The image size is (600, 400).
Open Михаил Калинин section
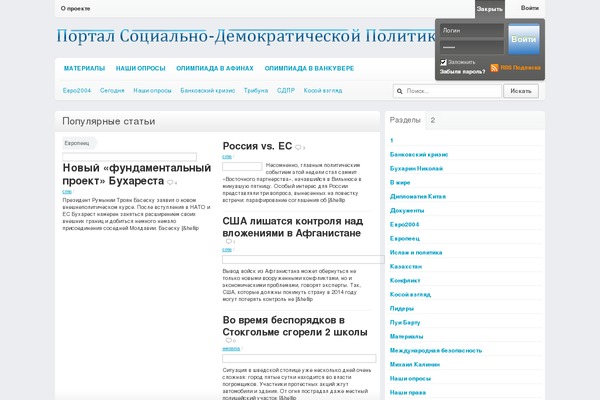point(415,364)
